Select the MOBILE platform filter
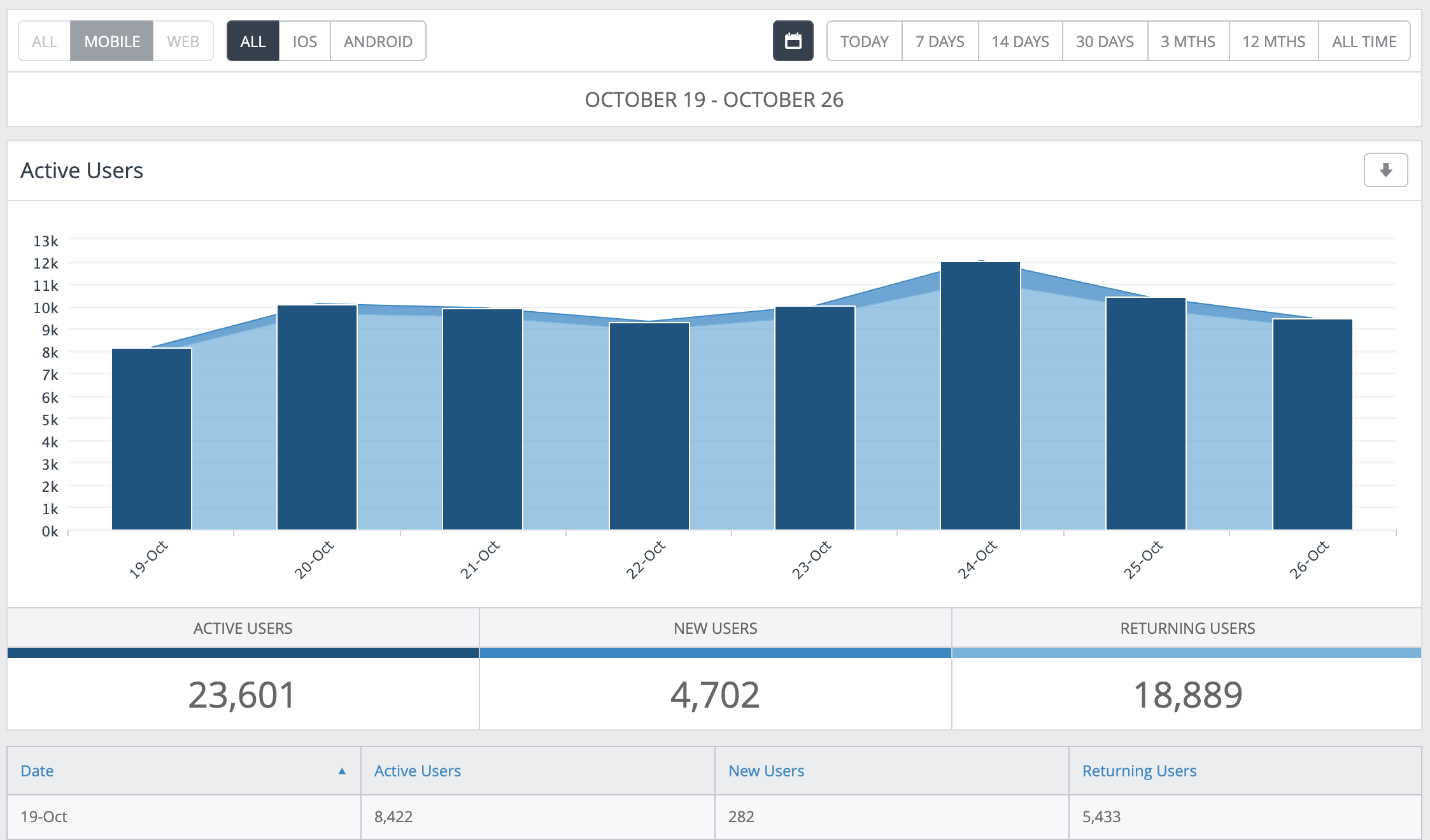The height and width of the screenshot is (840, 1430). 112,41
